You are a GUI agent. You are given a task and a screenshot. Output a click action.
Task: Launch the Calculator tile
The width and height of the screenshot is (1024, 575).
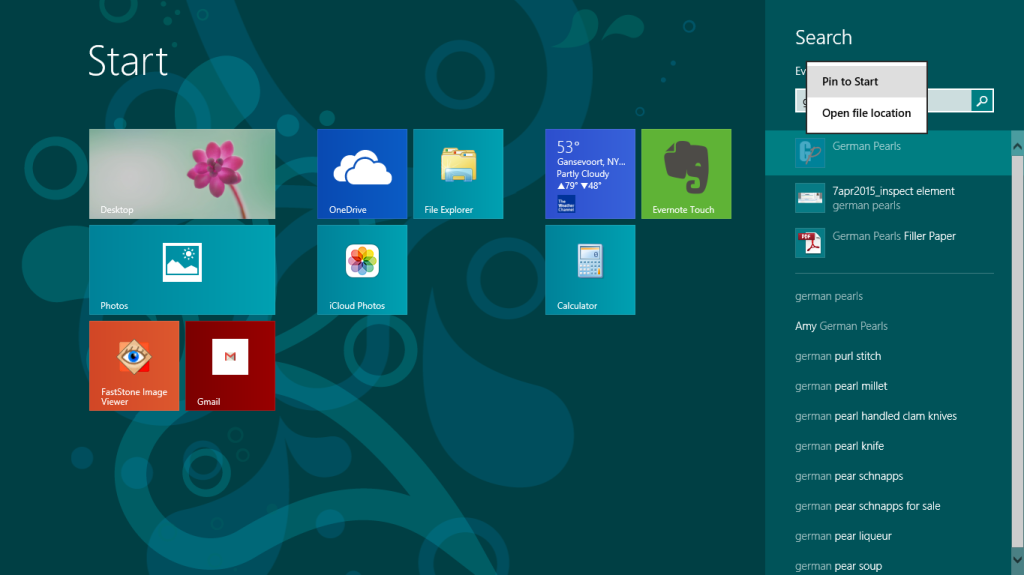(590, 270)
